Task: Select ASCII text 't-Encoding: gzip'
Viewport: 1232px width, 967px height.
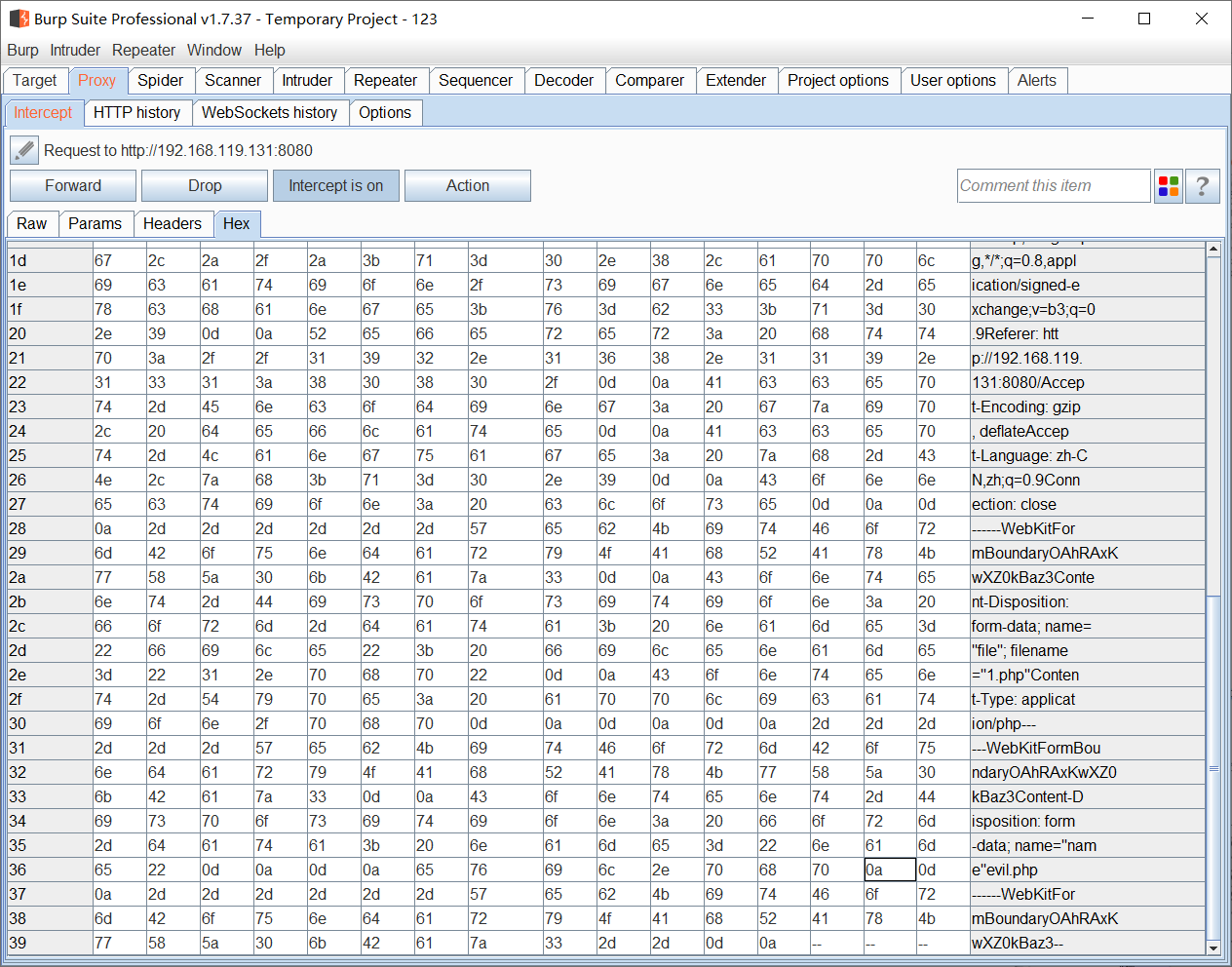Action: [x=1026, y=406]
